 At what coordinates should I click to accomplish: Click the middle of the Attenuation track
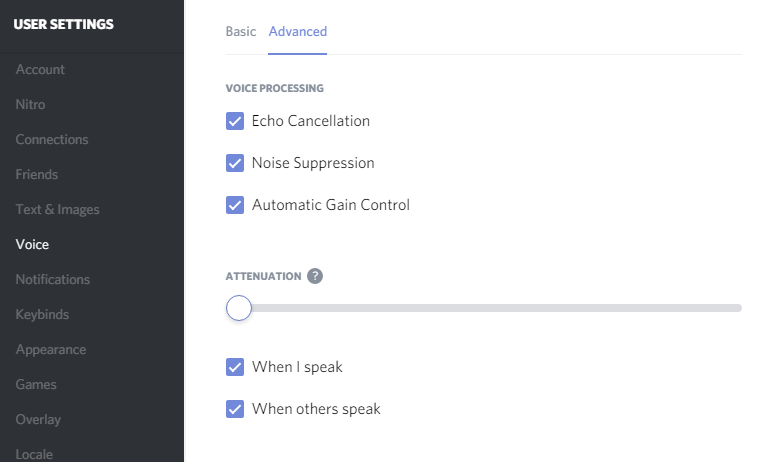(484, 308)
